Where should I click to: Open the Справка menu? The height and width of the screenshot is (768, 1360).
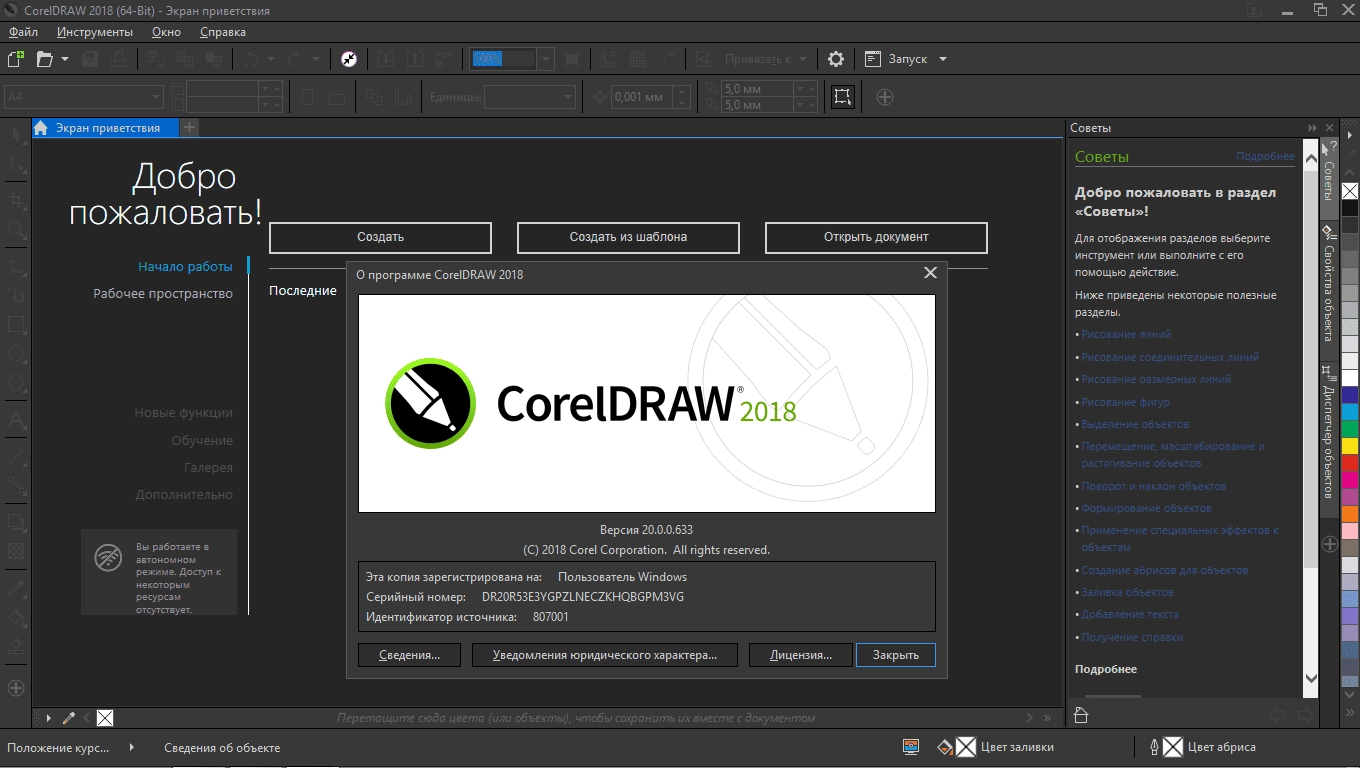point(223,32)
